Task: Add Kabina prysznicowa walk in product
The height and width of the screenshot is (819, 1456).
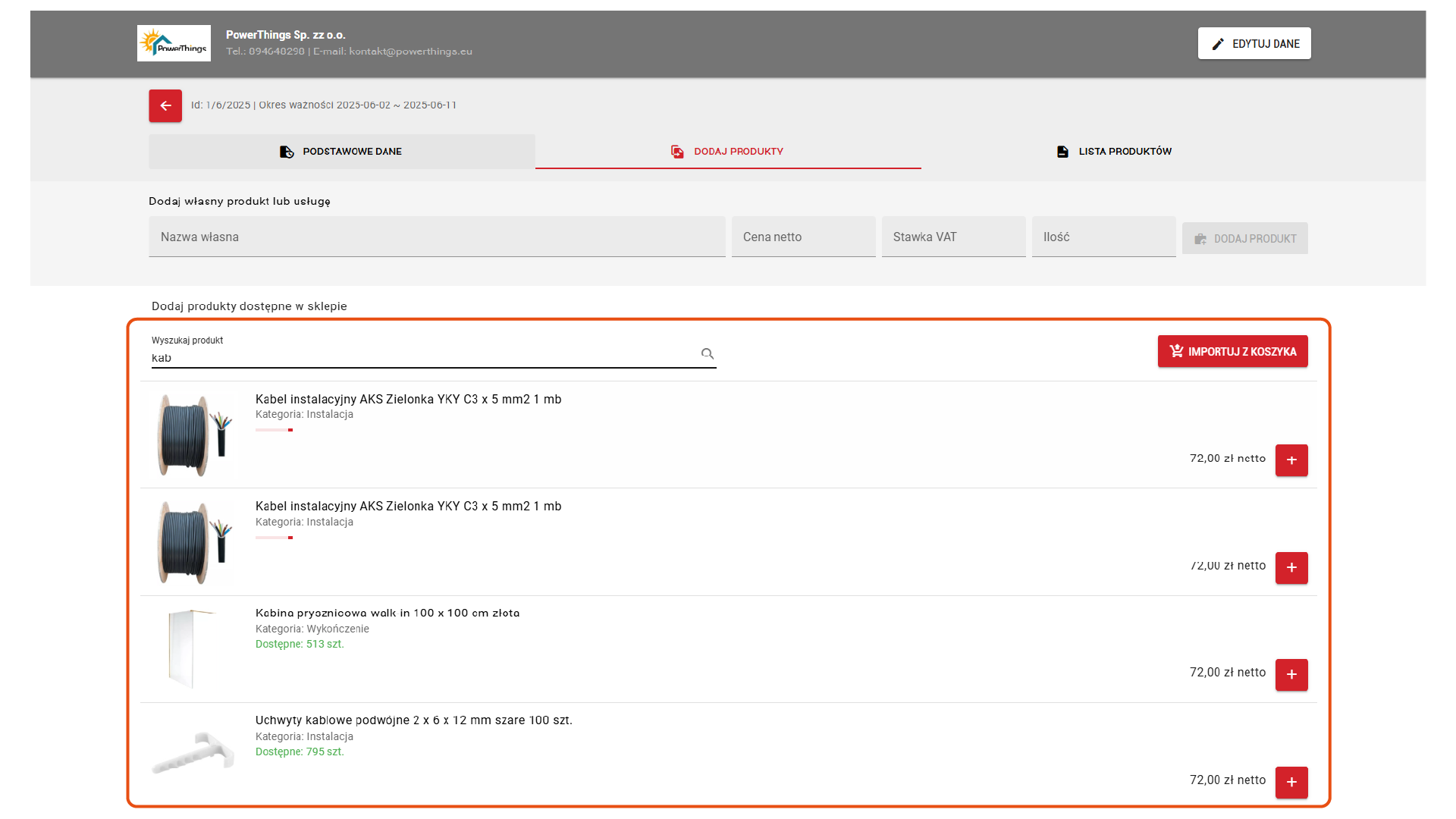Action: click(x=1291, y=675)
